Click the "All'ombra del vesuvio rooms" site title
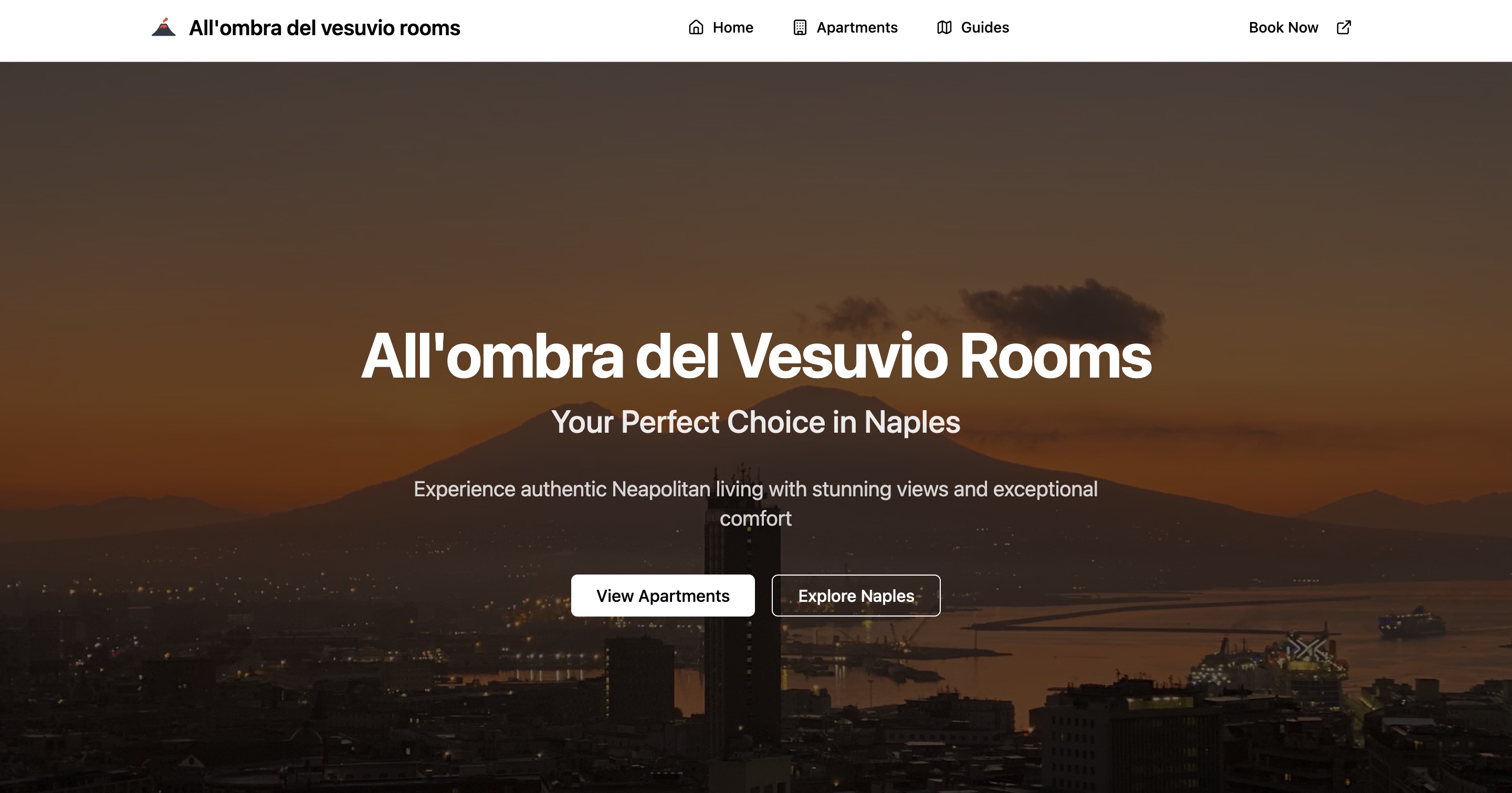This screenshot has height=793, width=1512. tap(324, 28)
